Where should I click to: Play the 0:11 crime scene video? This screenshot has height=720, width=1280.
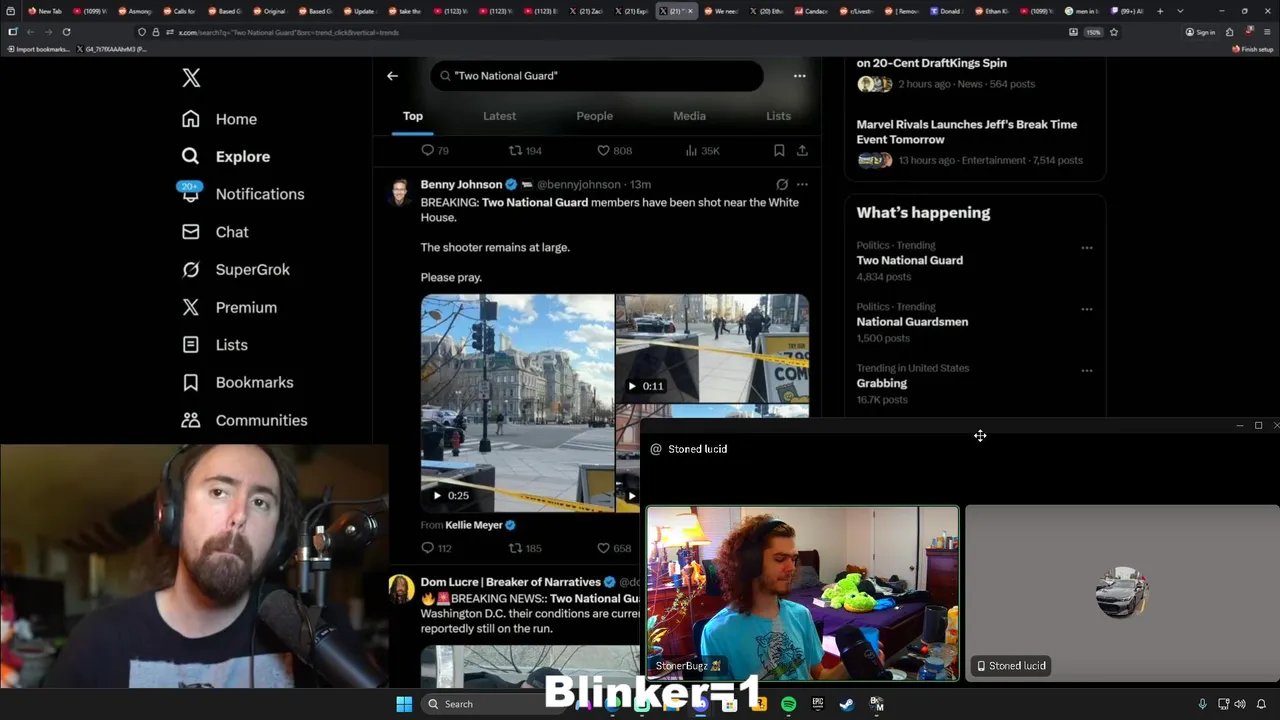click(x=712, y=348)
